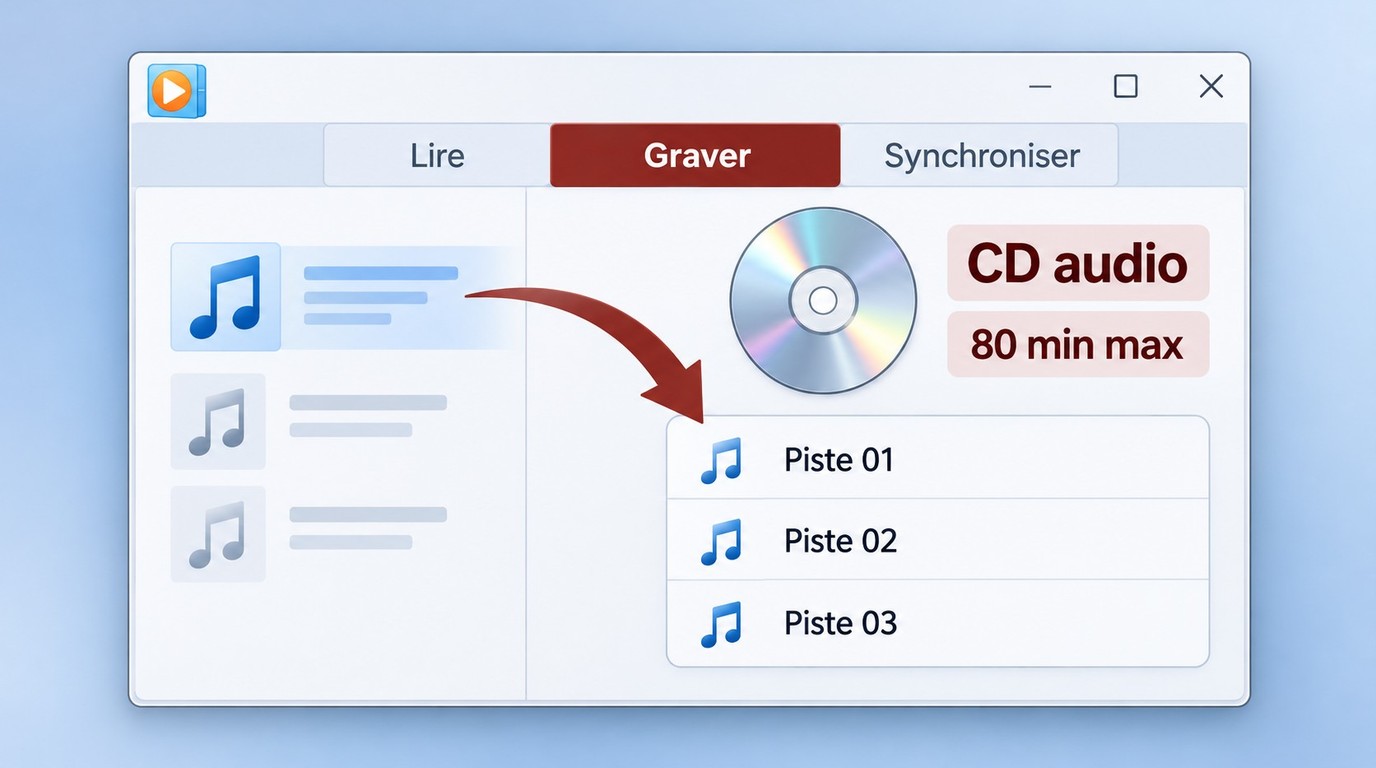The image size is (1376, 768).
Task: Switch to the Lire tab
Action: (x=437, y=156)
